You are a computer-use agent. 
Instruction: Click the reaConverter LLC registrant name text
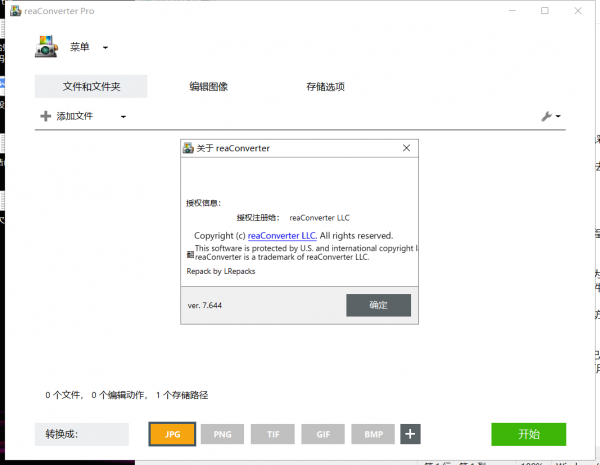pos(320,218)
